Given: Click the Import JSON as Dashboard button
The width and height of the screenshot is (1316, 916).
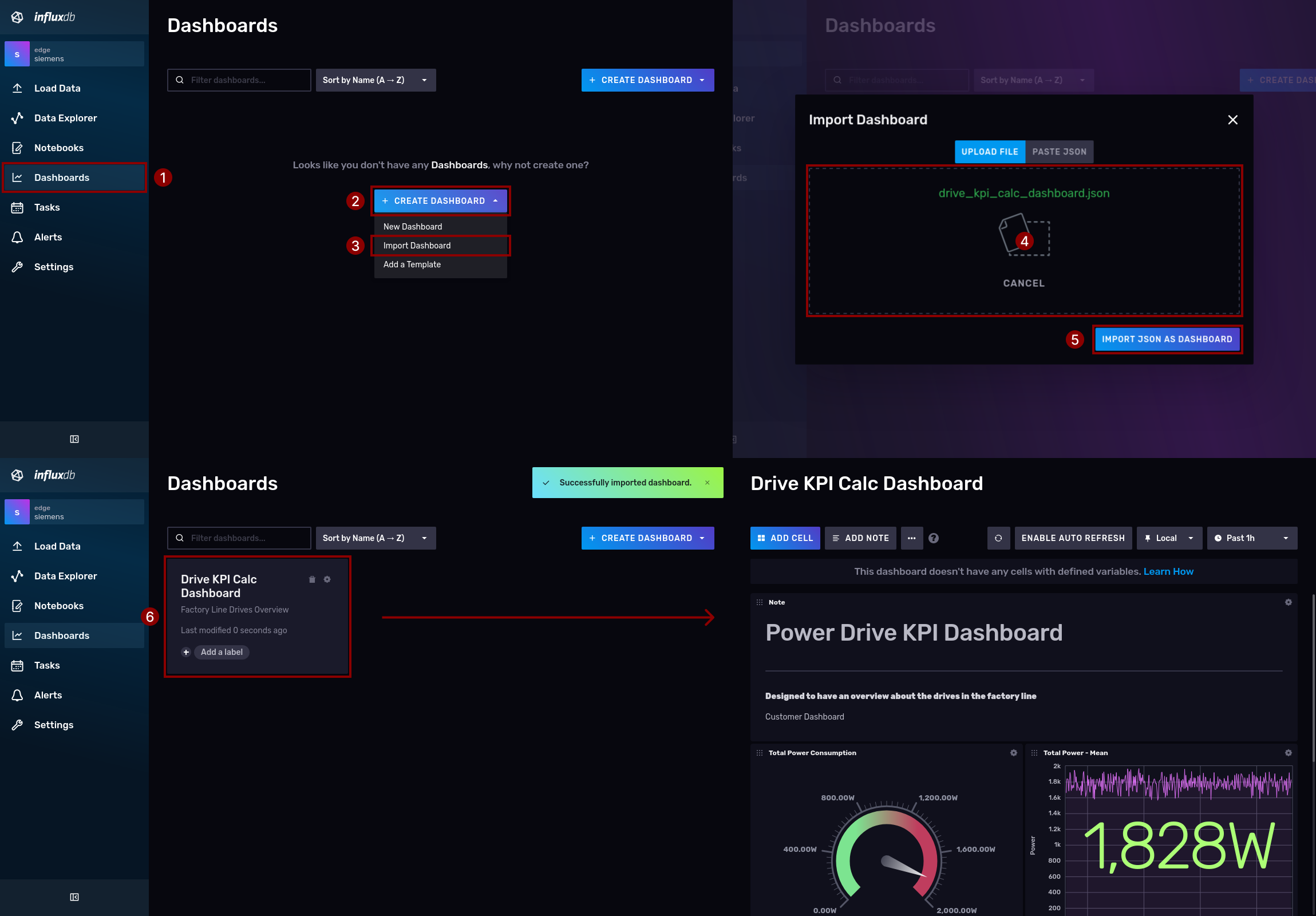Looking at the screenshot, I should pyautogui.click(x=1167, y=339).
